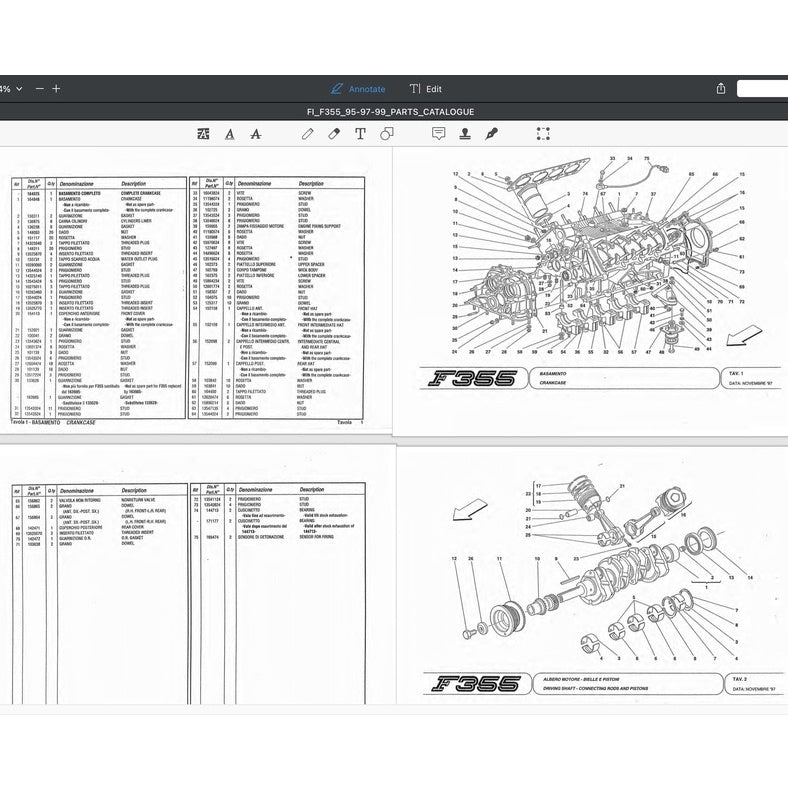
Task: Zoom out with the minus button
Action: coord(39,89)
